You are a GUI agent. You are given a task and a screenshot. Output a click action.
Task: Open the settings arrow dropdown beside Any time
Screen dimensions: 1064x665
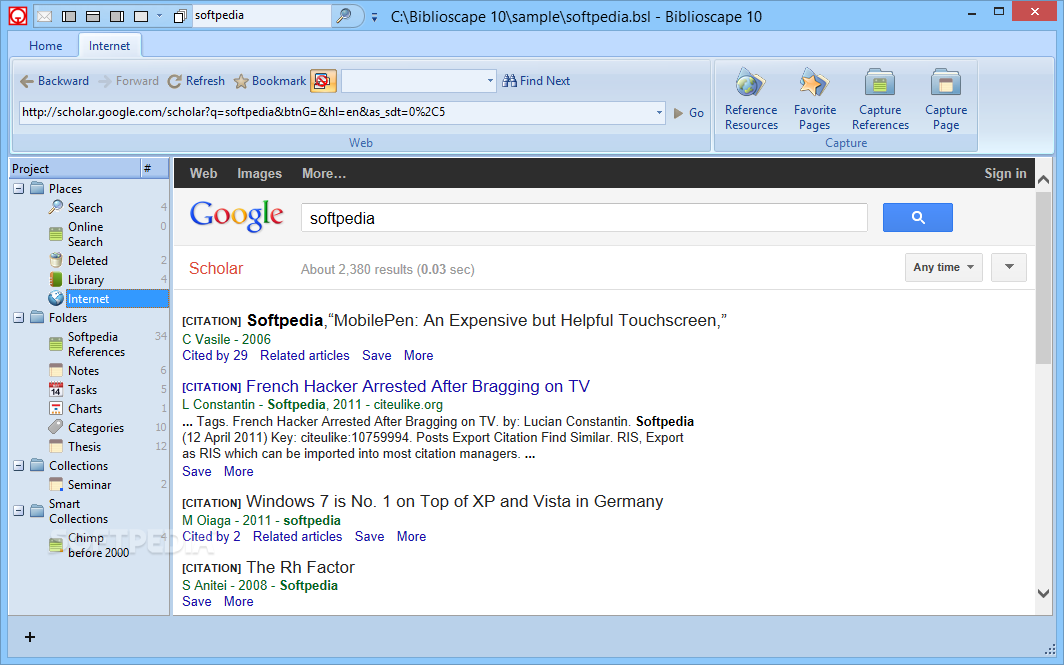(x=1009, y=267)
